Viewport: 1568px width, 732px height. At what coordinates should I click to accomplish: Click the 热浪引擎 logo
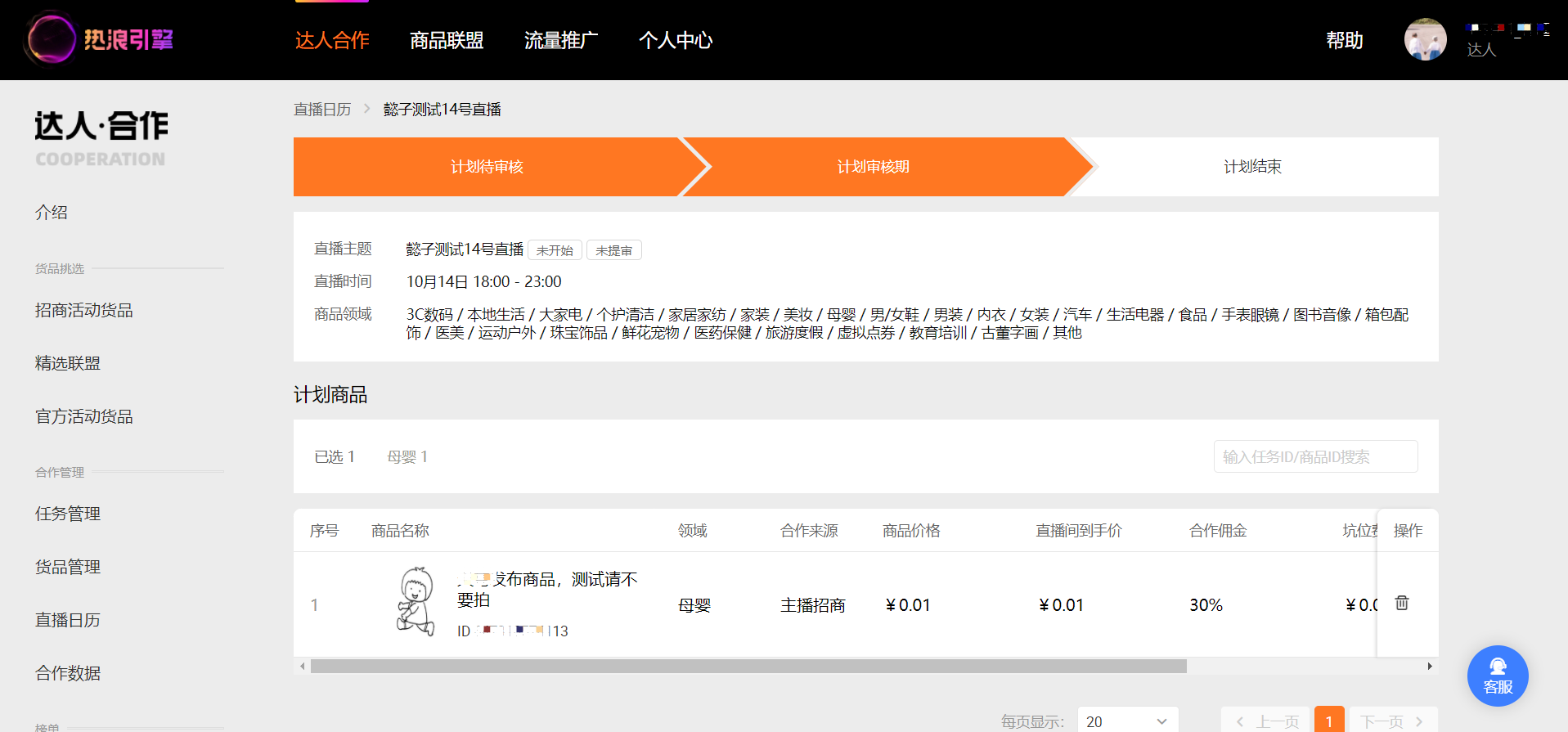[x=100, y=38]
